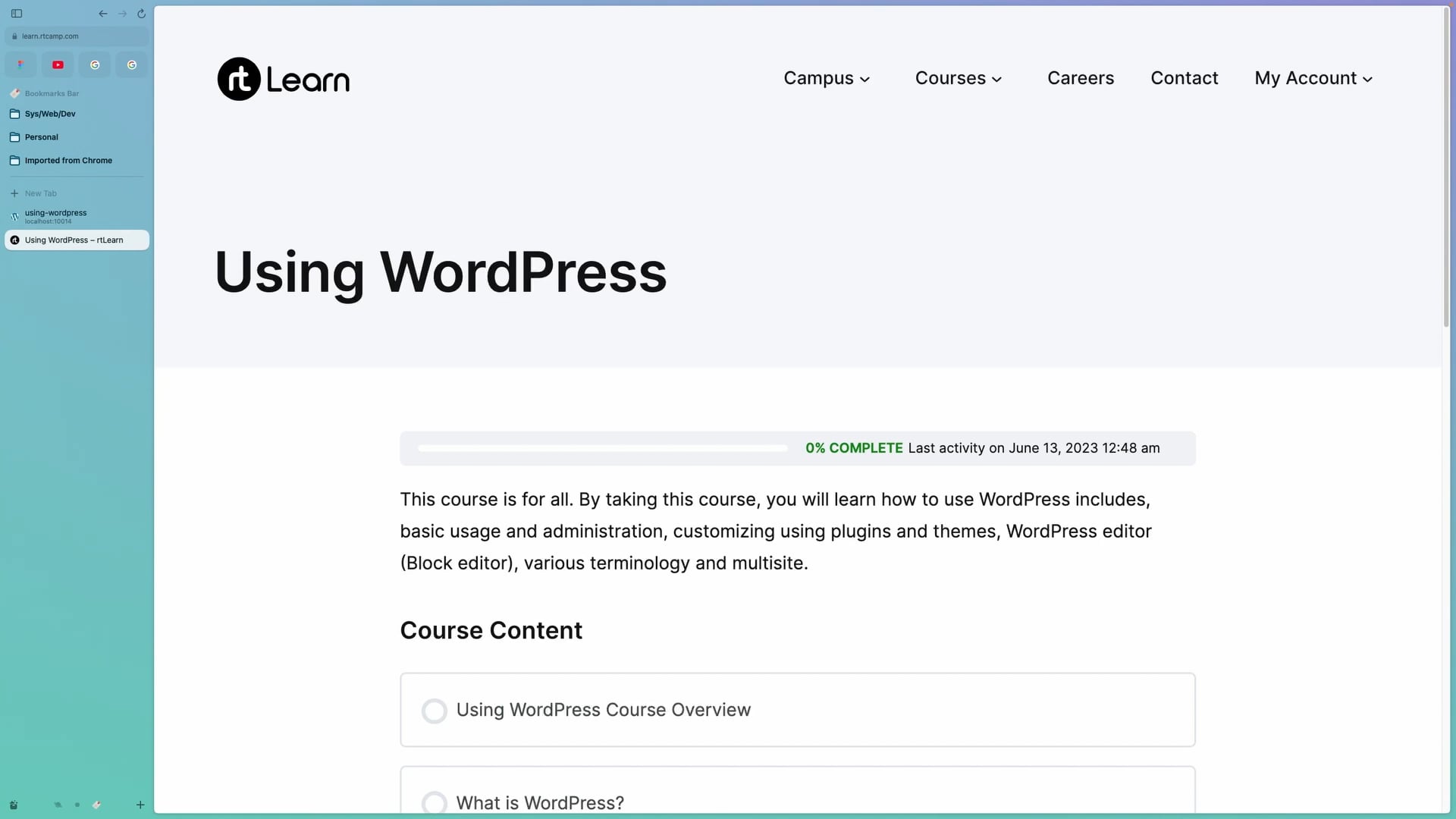Click the Contact menu item
1456x819 pixels.
click(x=1185, y=78)
